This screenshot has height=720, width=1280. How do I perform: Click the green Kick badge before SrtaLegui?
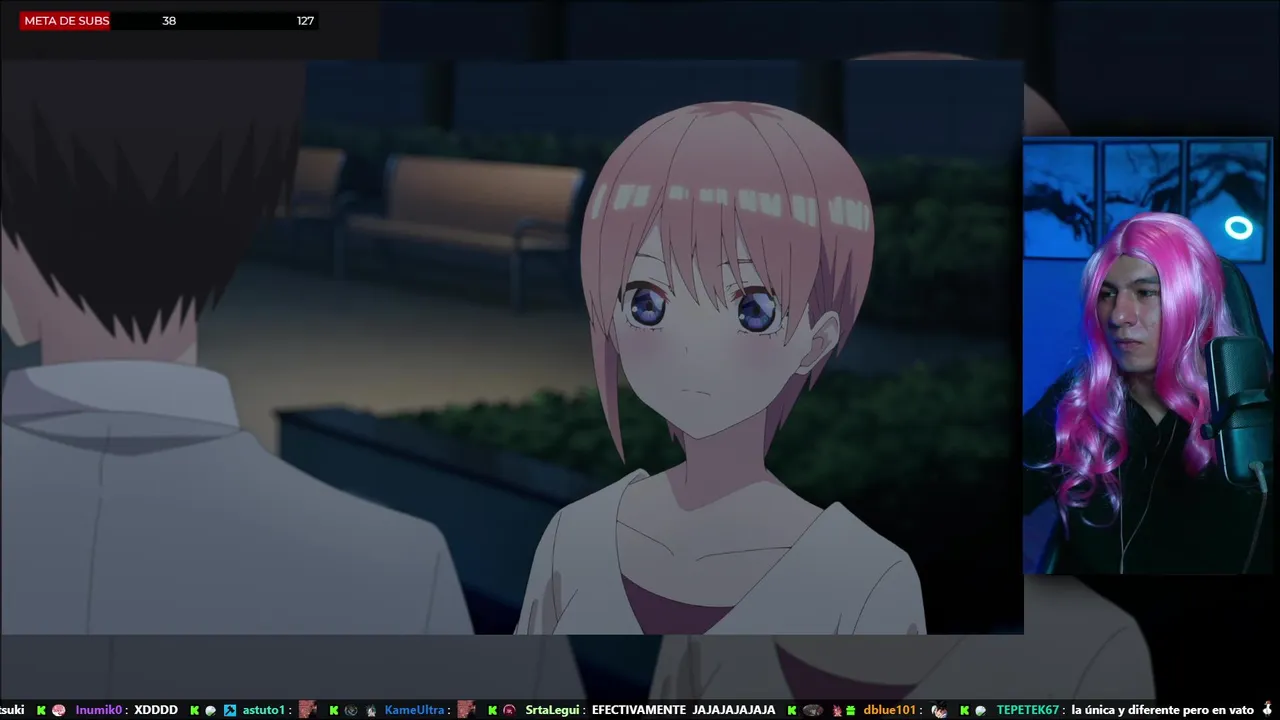[x=493, y=710]
